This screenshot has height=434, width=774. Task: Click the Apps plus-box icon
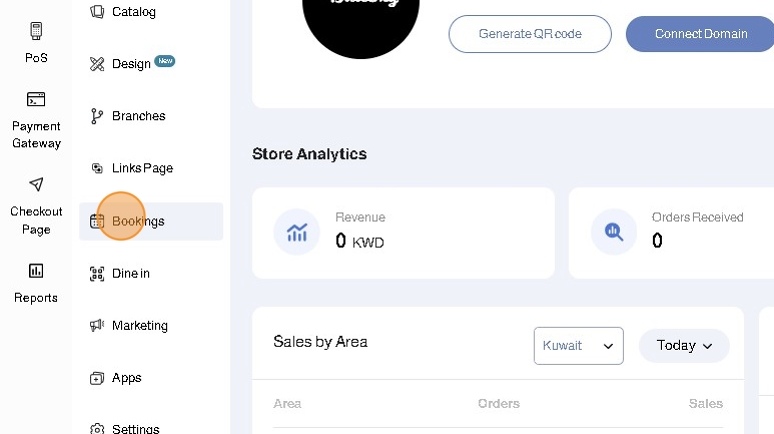pyautogui.click(x=97, y=378)
